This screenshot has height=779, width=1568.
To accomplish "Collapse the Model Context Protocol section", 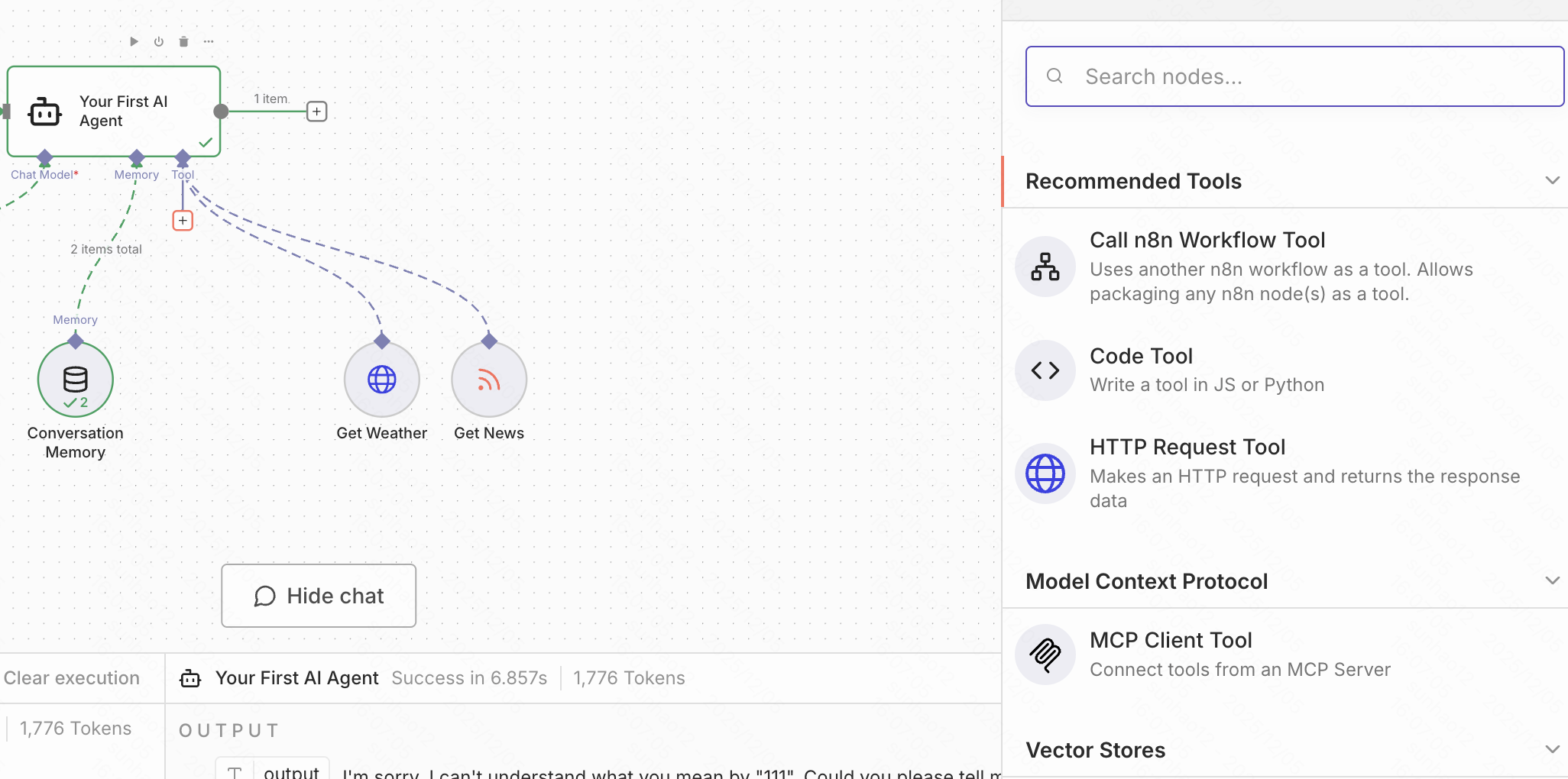I will click(x=1552, y=581).
